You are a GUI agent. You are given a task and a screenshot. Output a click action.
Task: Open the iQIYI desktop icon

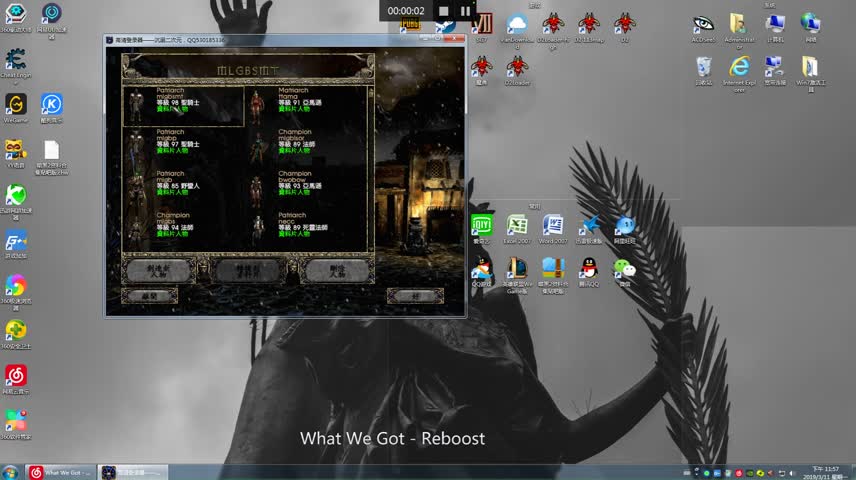point(482,228)
